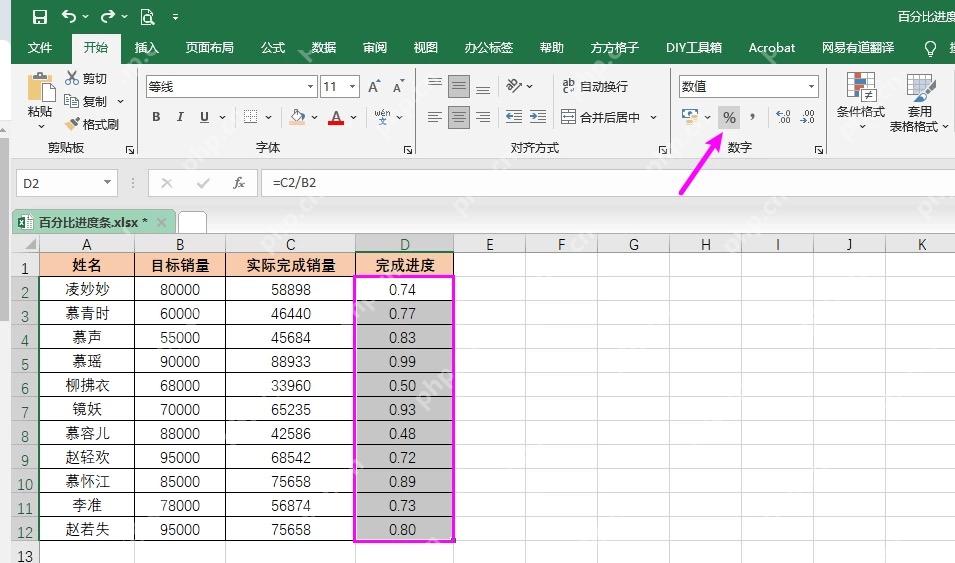Switch to the 公式 tab
This screenshot has height=563, width=955.
click(x=273, y=48)
